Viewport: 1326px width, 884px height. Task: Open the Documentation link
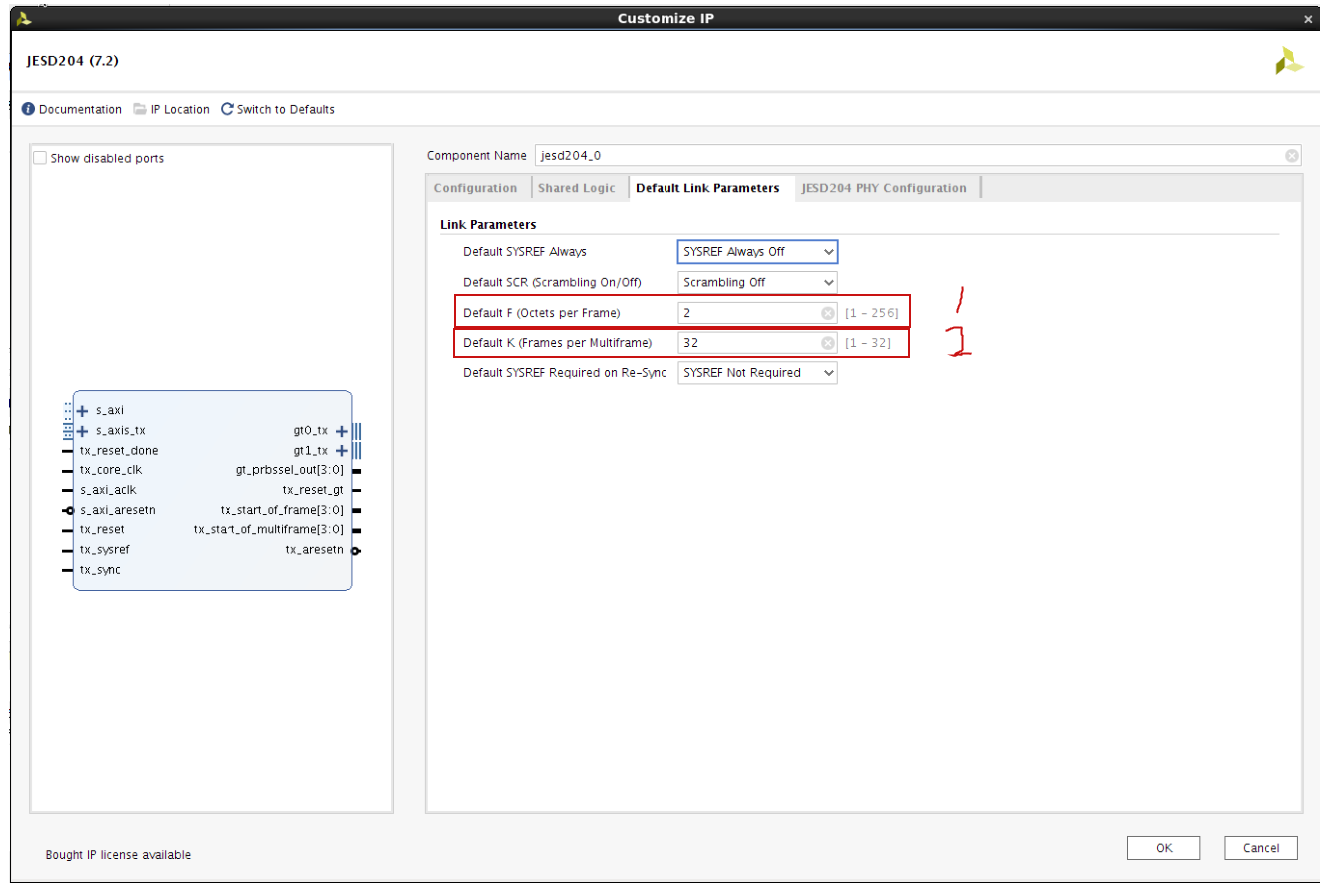pos(80,110)
